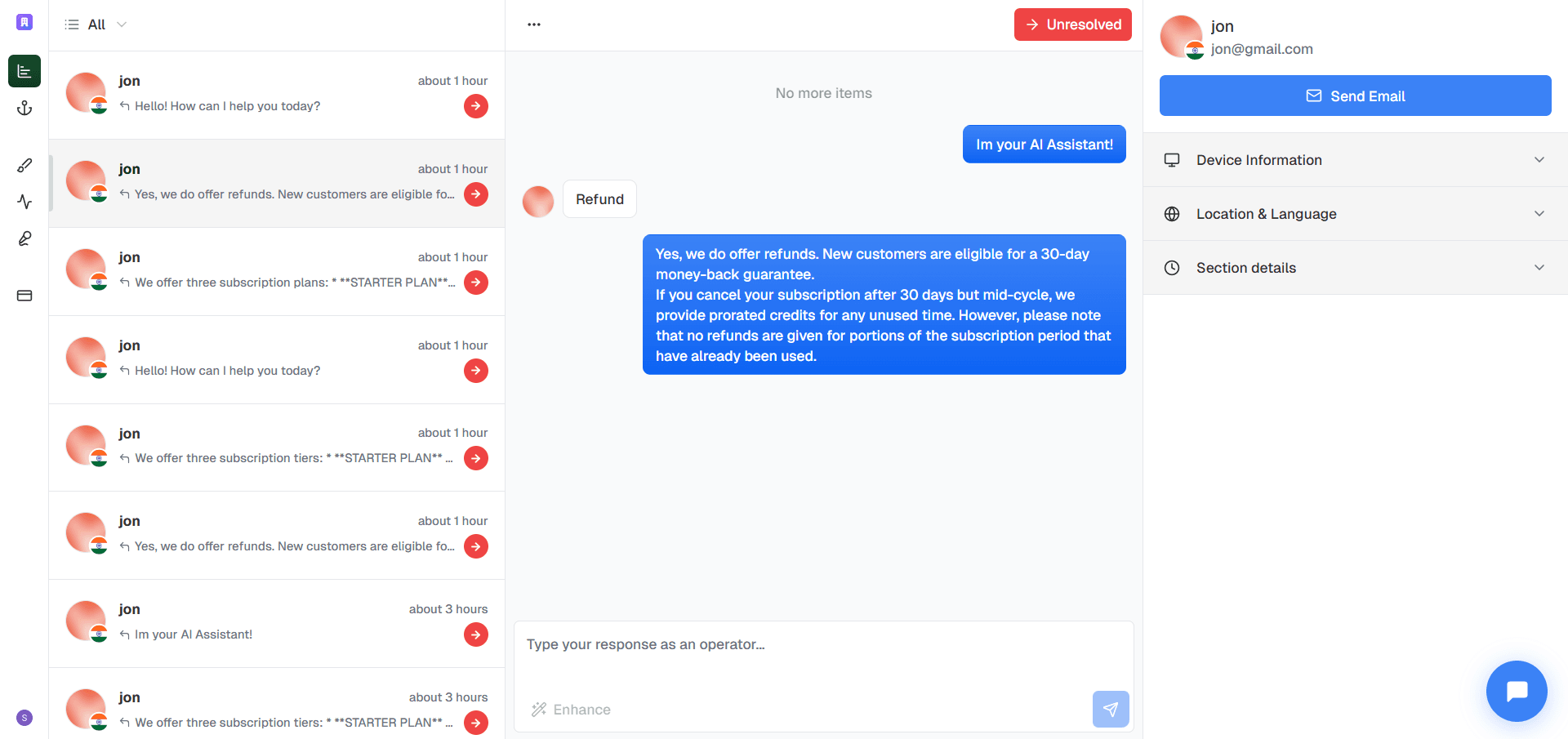The height and width of the screenshot is (739, 1568).
Task: Open the activity pulse icon
Action: 24,202
